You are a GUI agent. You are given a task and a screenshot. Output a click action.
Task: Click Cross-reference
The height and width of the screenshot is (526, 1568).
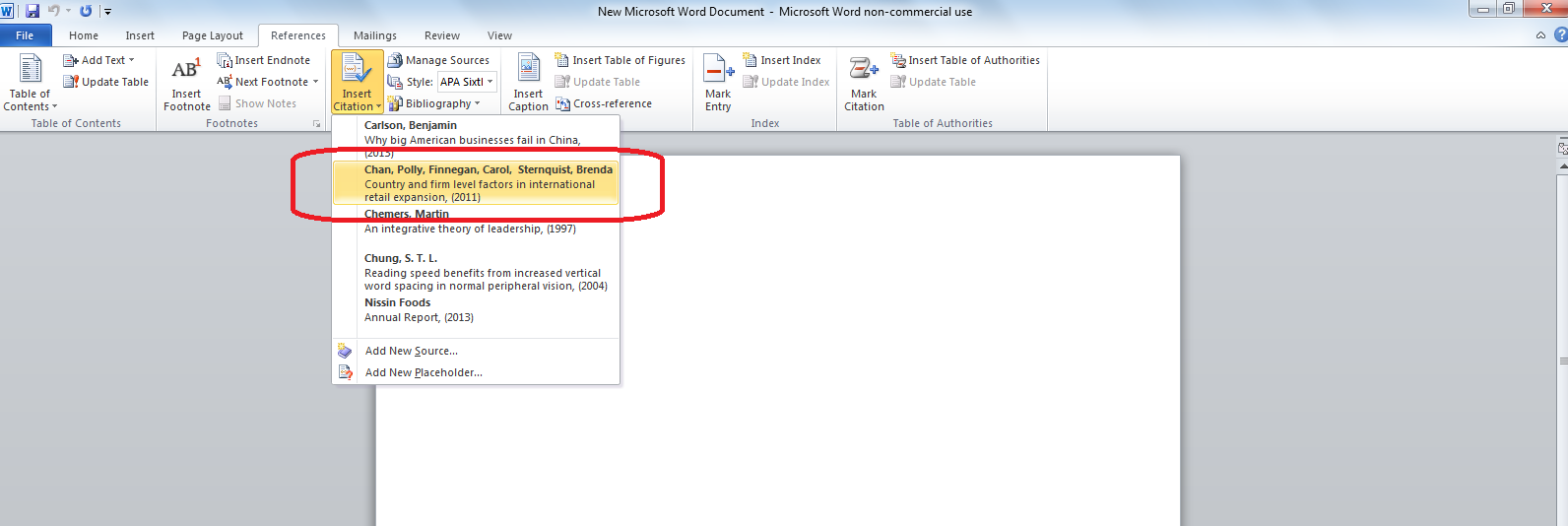603,103
